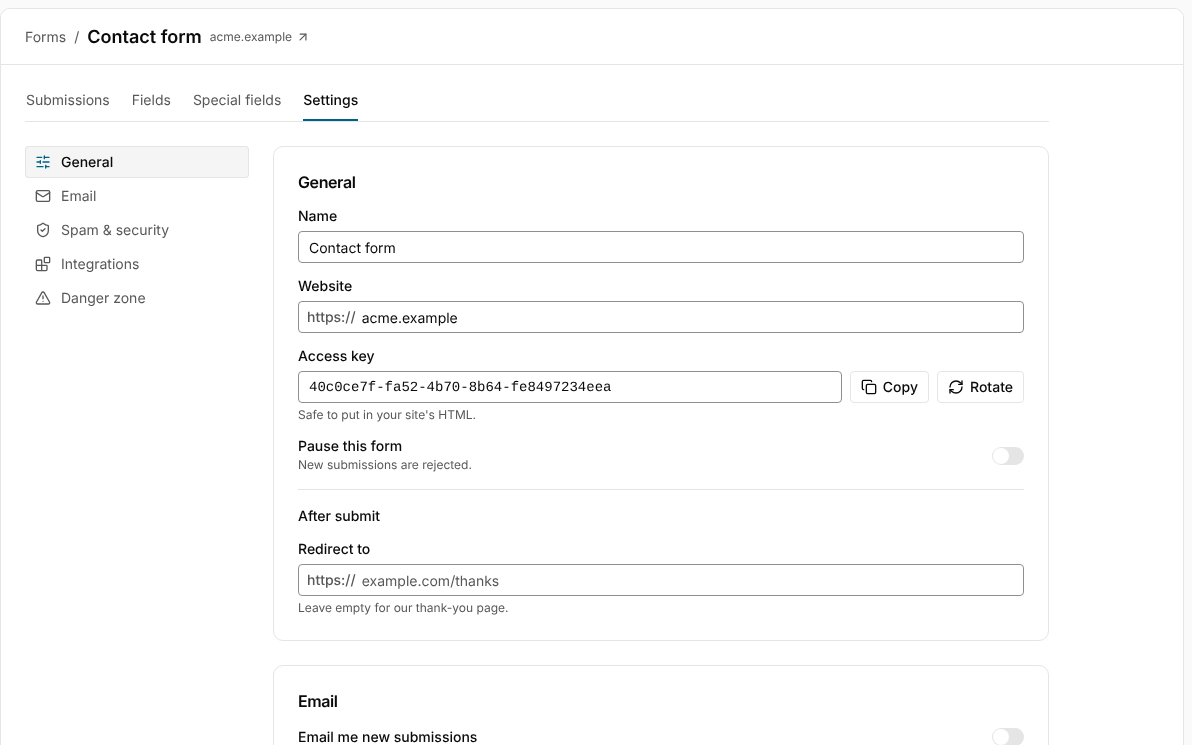1192x745 pixels.
Task: Select the Settings tab
Action: pos(331,100)
